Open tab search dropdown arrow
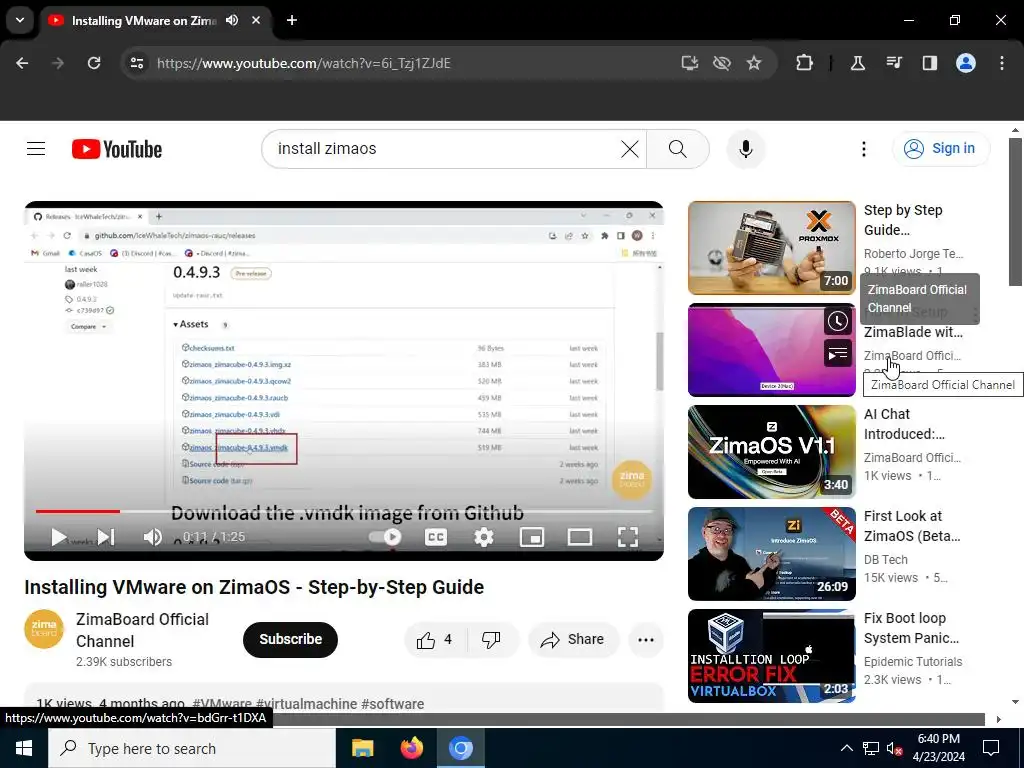This screenshot has height=768, width=1024. tap(20, 20)
